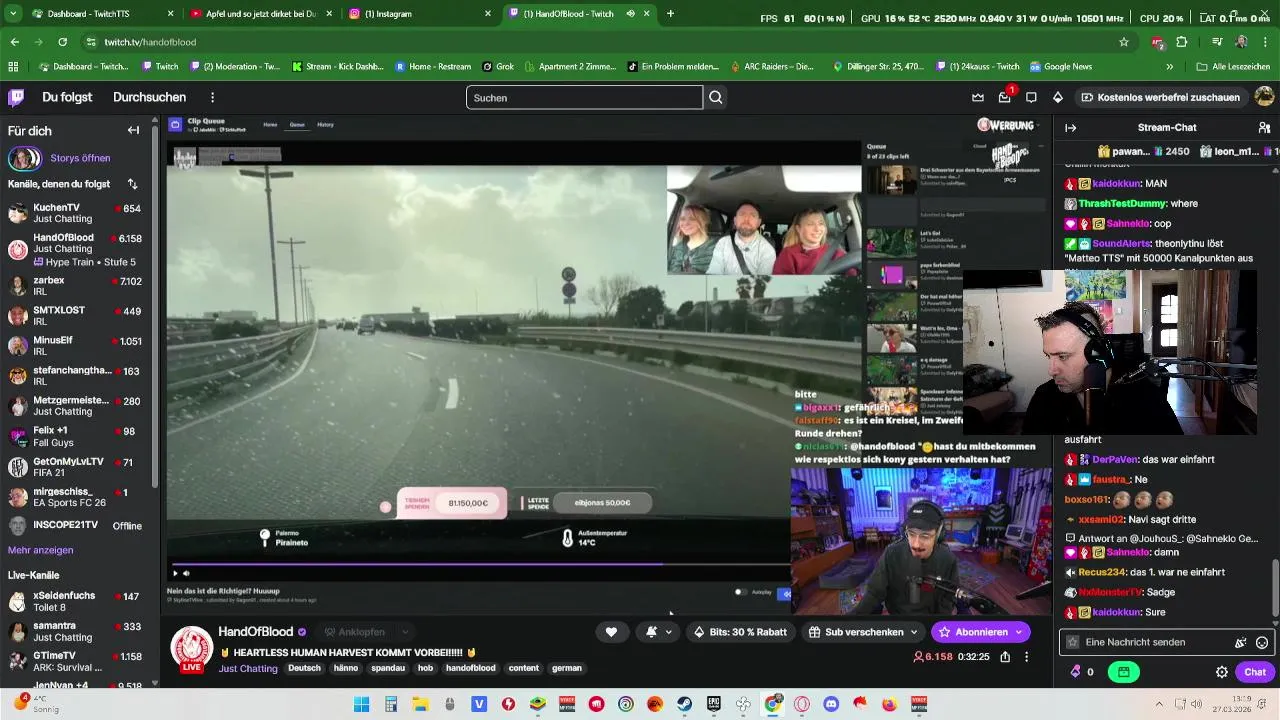Screen dimensions: 1280x720
Task: Click the chat input star identity icon
Action: point(1073,642)
